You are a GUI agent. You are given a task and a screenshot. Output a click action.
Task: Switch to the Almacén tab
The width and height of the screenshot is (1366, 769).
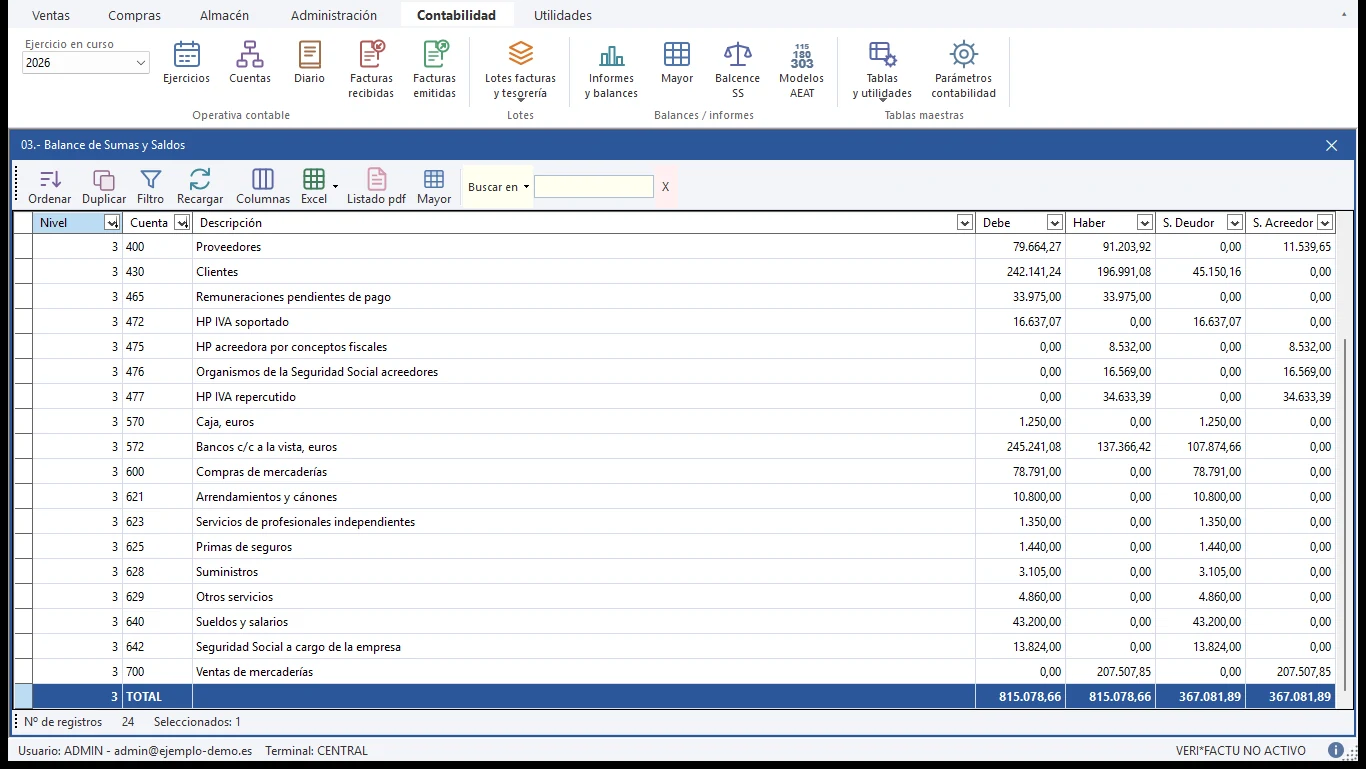224,15
